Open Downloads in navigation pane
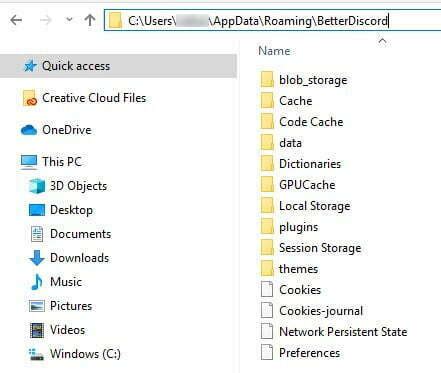Screen dimensions: 441x373 (x=80, y=258)
